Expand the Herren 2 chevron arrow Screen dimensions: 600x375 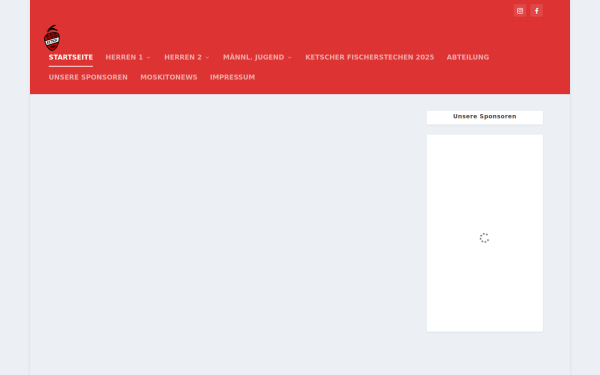click(207, 58)
